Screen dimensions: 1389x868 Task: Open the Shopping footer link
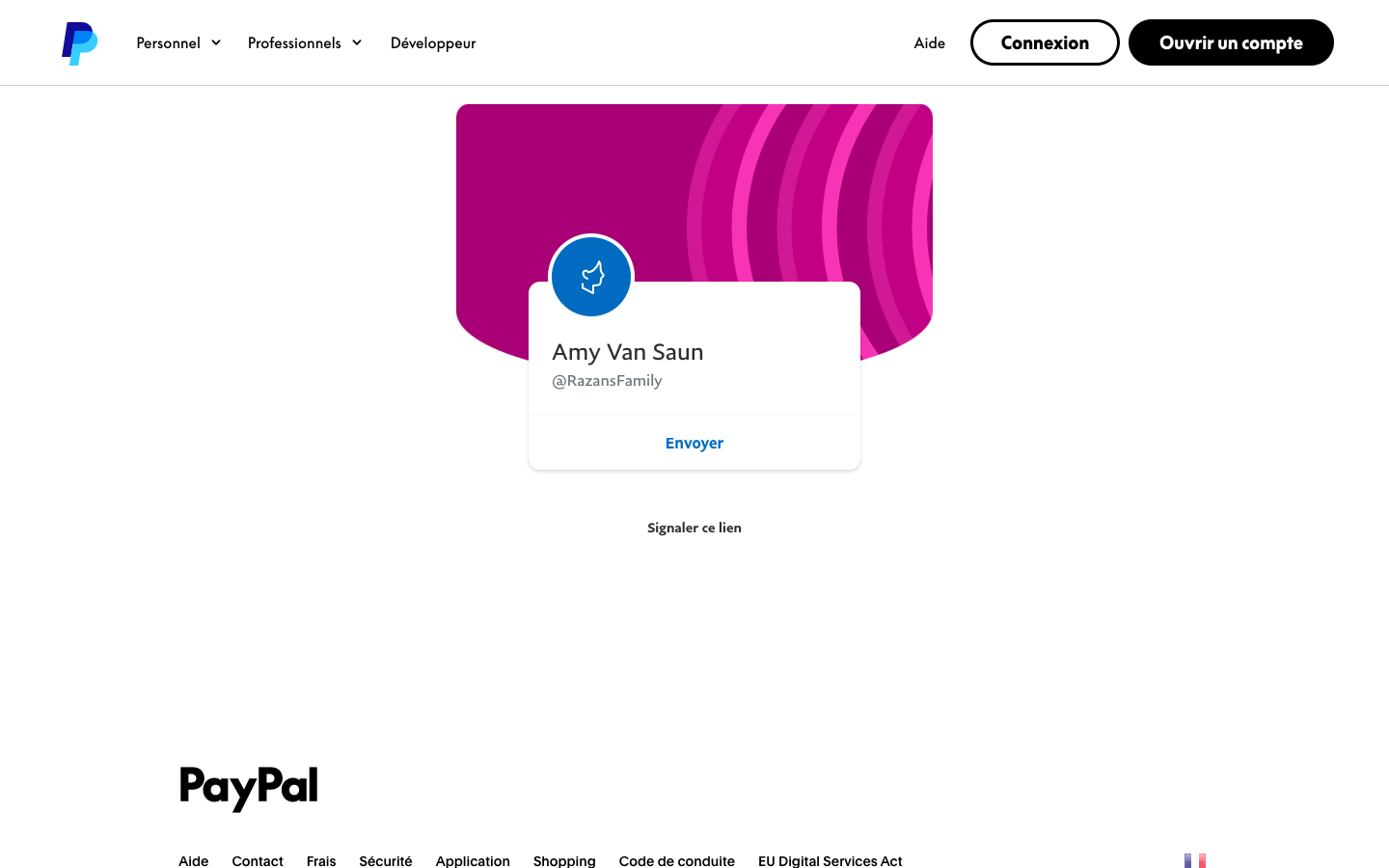[564, 860]
